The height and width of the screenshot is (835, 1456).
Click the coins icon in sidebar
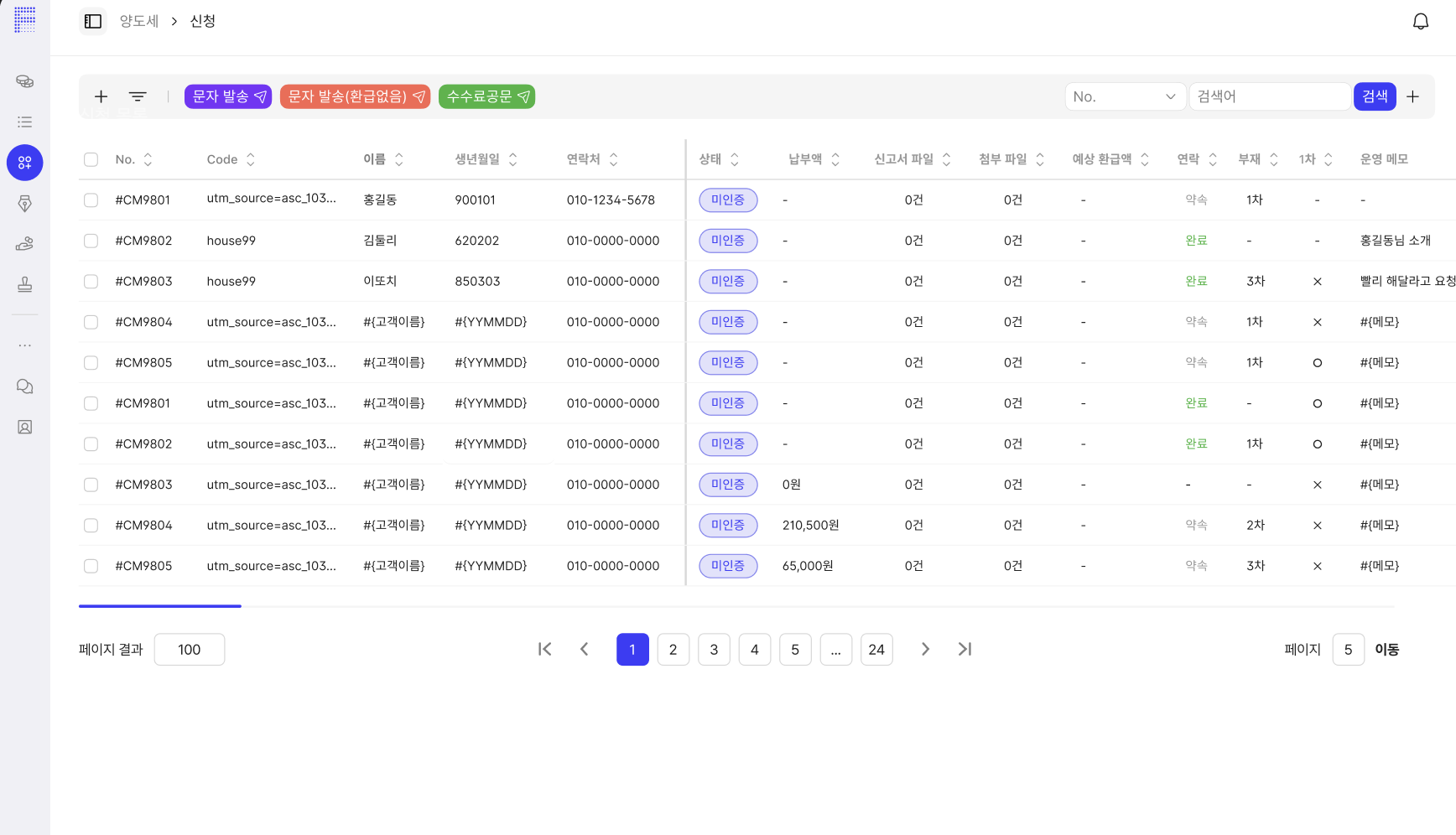[x=25, y=81]
